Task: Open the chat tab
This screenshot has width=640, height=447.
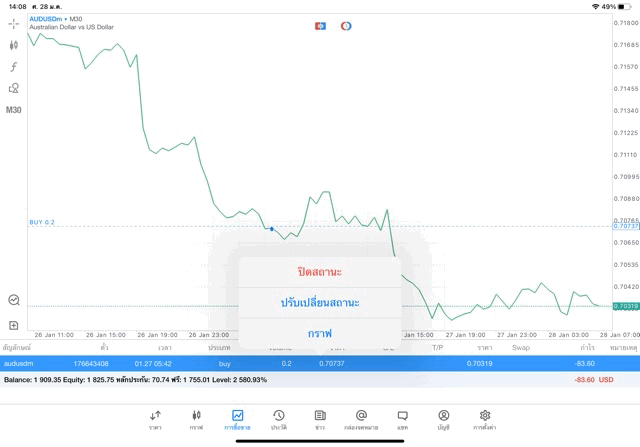Action: tap(402, 419)
